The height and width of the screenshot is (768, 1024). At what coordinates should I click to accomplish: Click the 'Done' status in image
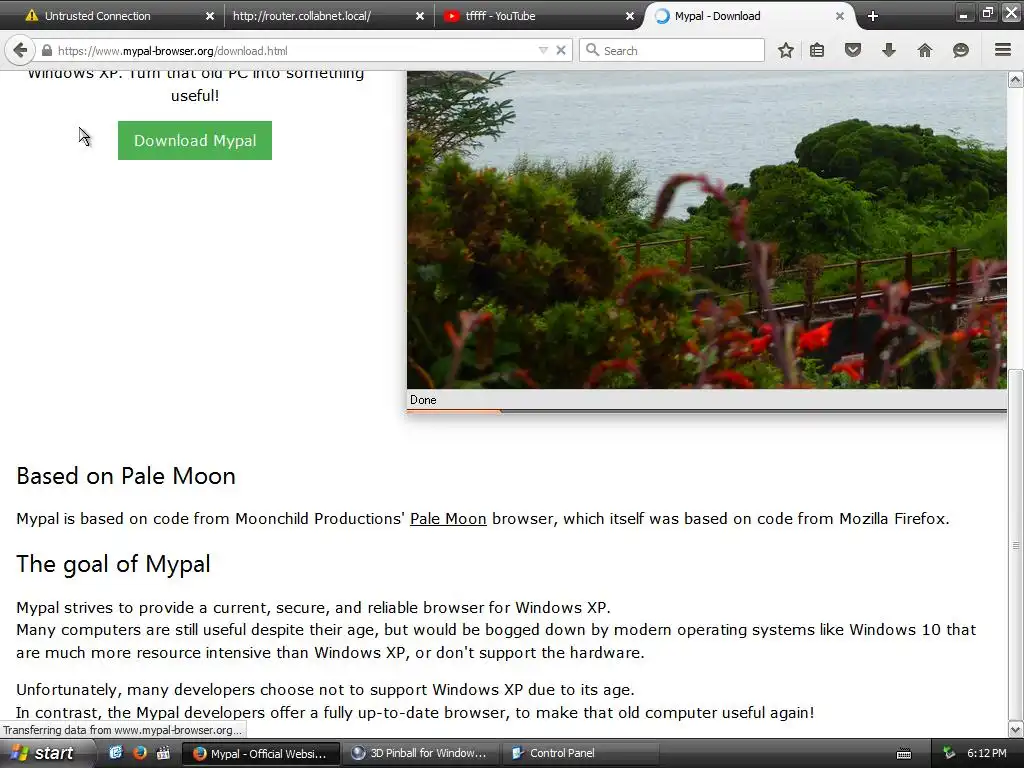(x=423, y=400)
